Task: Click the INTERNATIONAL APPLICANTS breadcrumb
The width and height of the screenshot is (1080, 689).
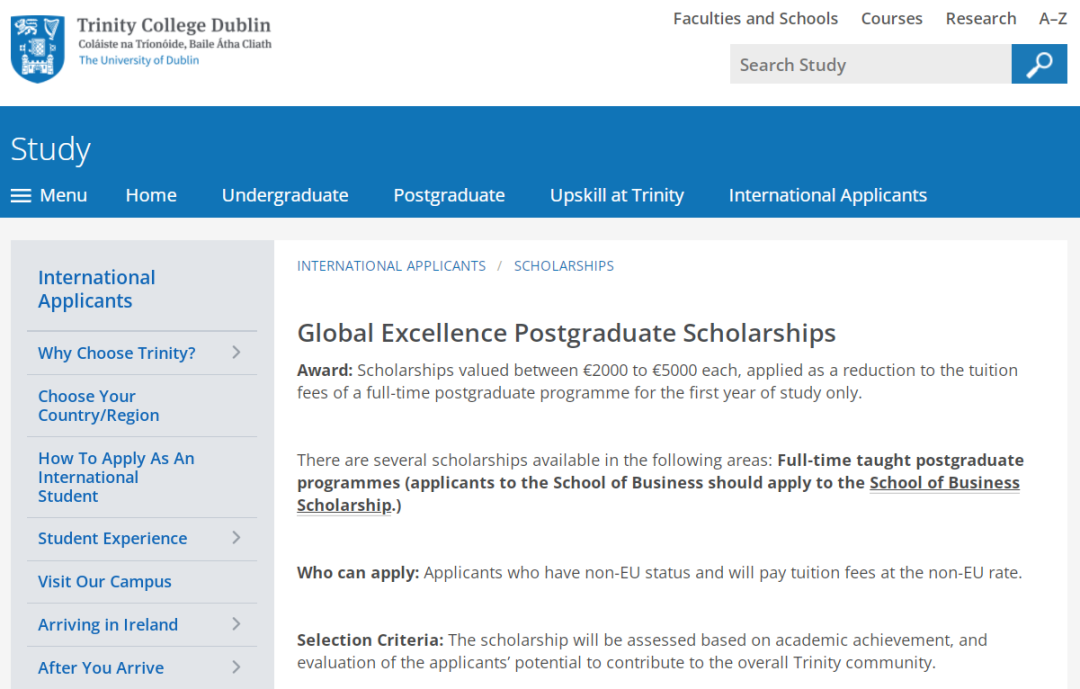Action: [391, 266]
